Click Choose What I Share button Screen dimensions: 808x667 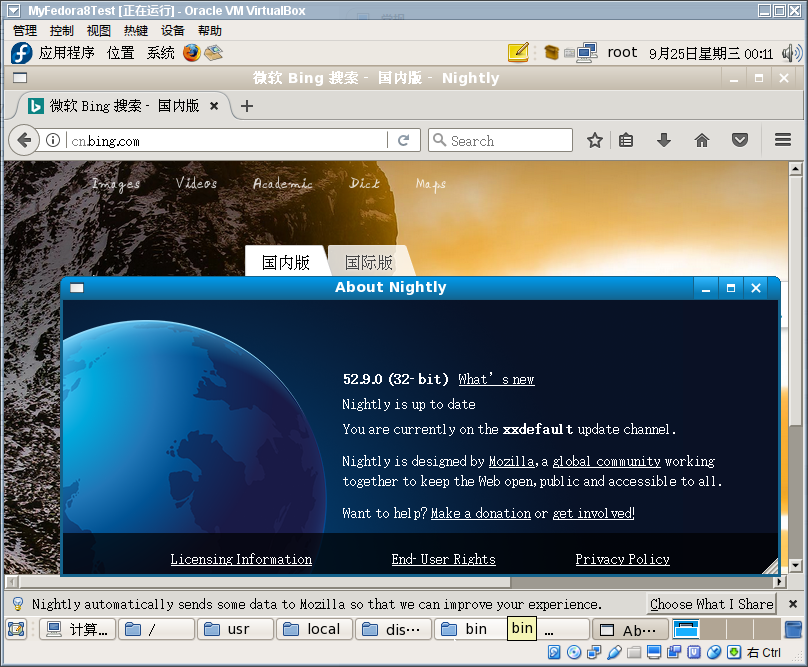(x=712, y=604)
